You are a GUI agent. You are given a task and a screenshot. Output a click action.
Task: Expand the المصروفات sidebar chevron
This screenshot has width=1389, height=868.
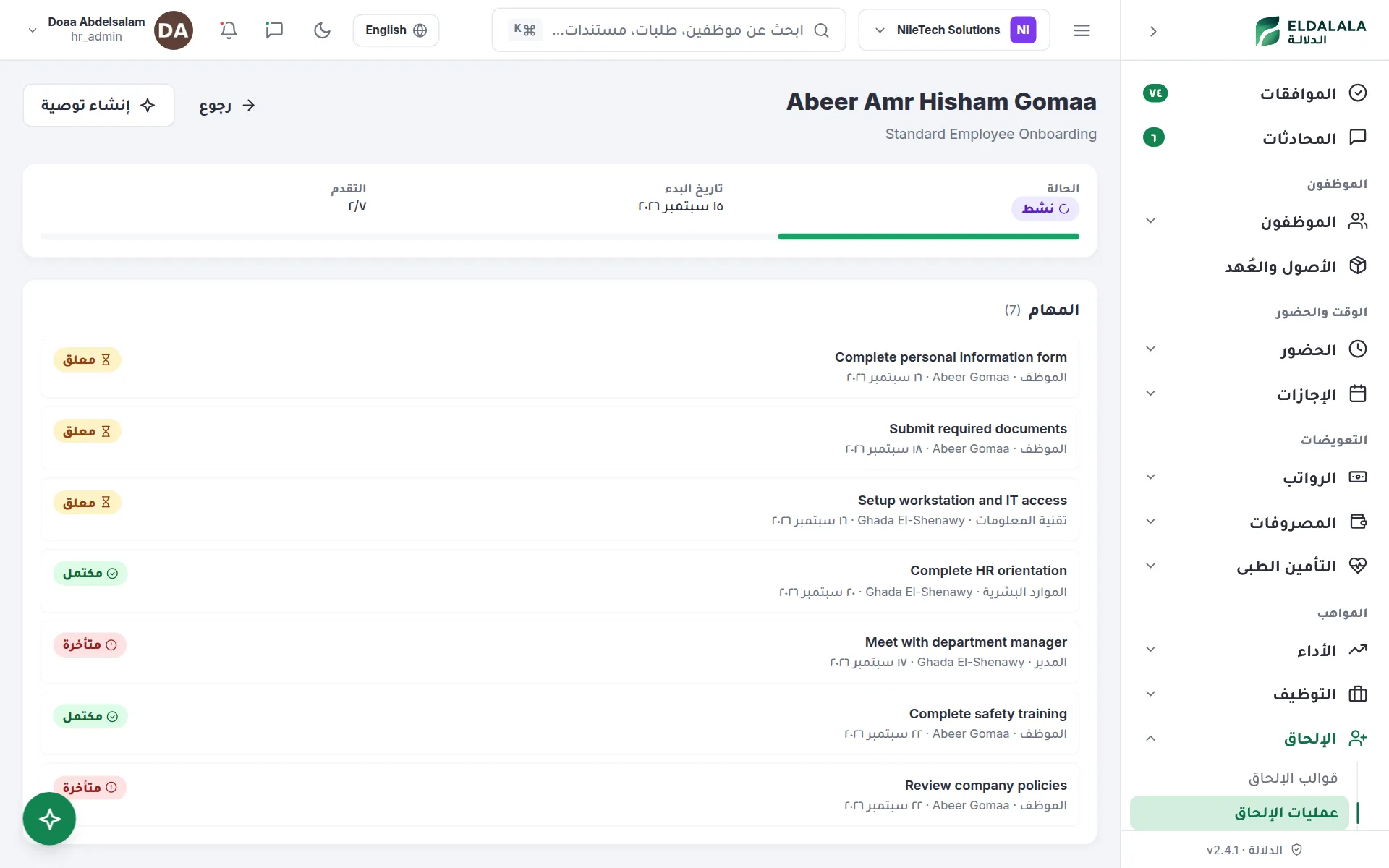1150,522
